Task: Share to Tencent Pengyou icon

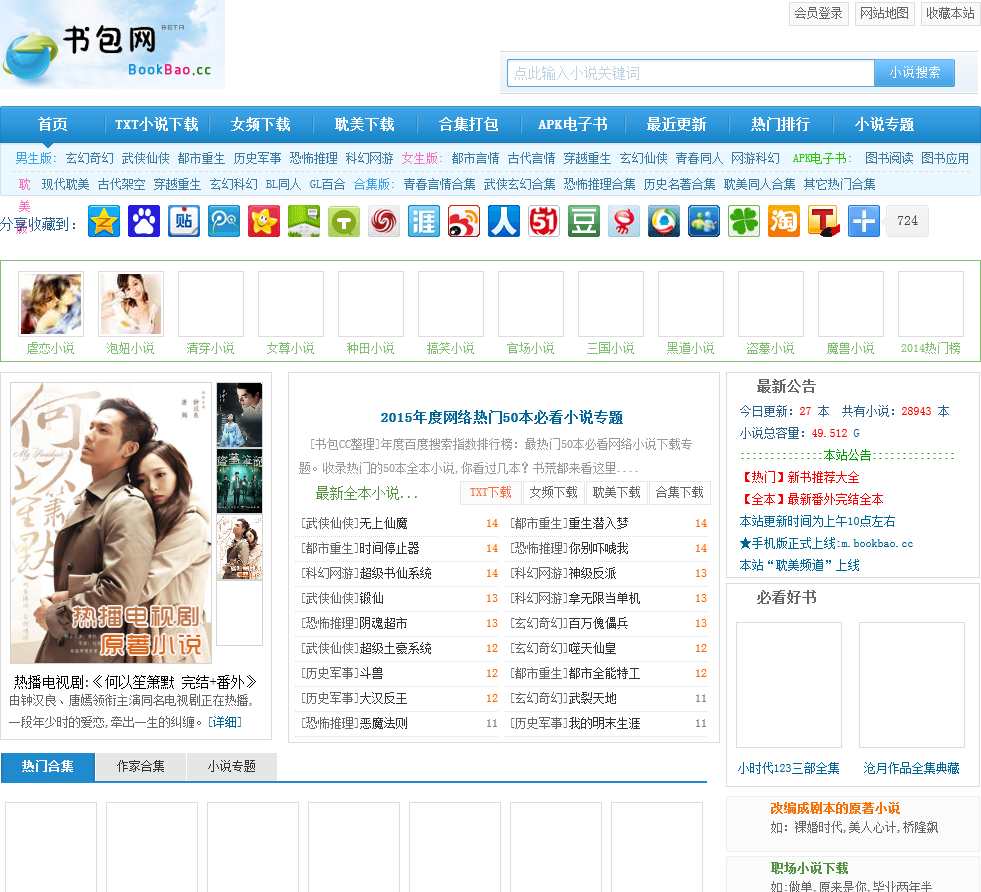Action: 224,221
